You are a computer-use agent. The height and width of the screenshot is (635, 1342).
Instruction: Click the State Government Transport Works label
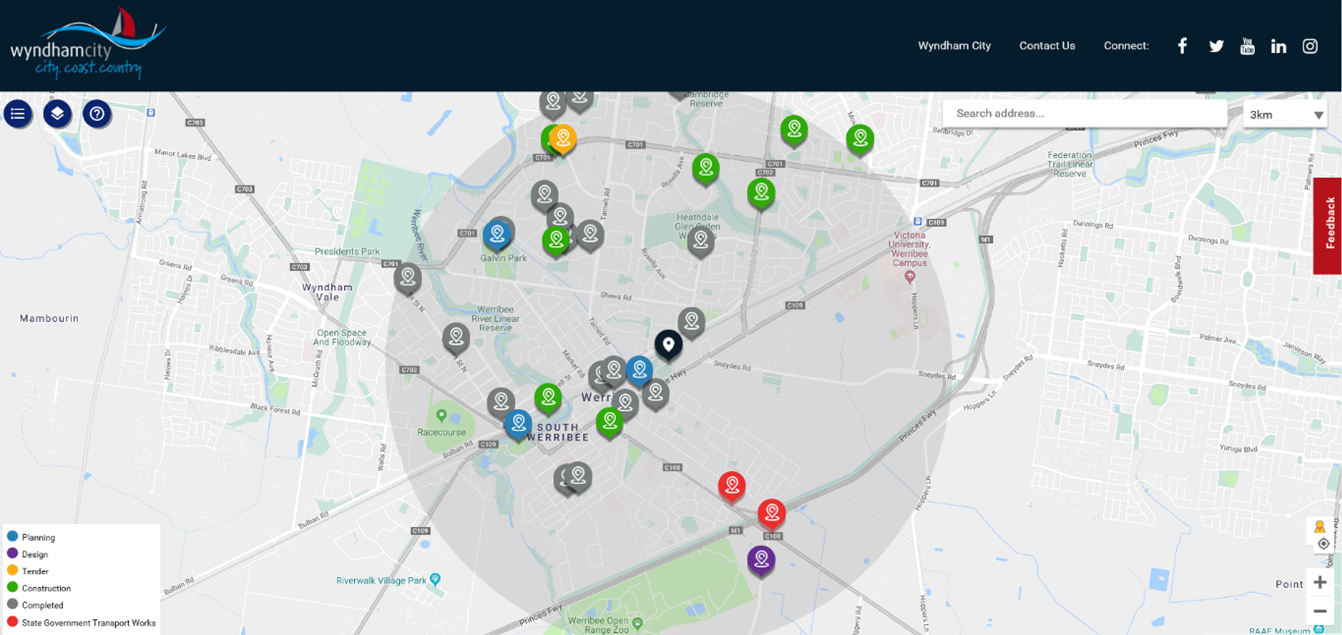[89, 623]
